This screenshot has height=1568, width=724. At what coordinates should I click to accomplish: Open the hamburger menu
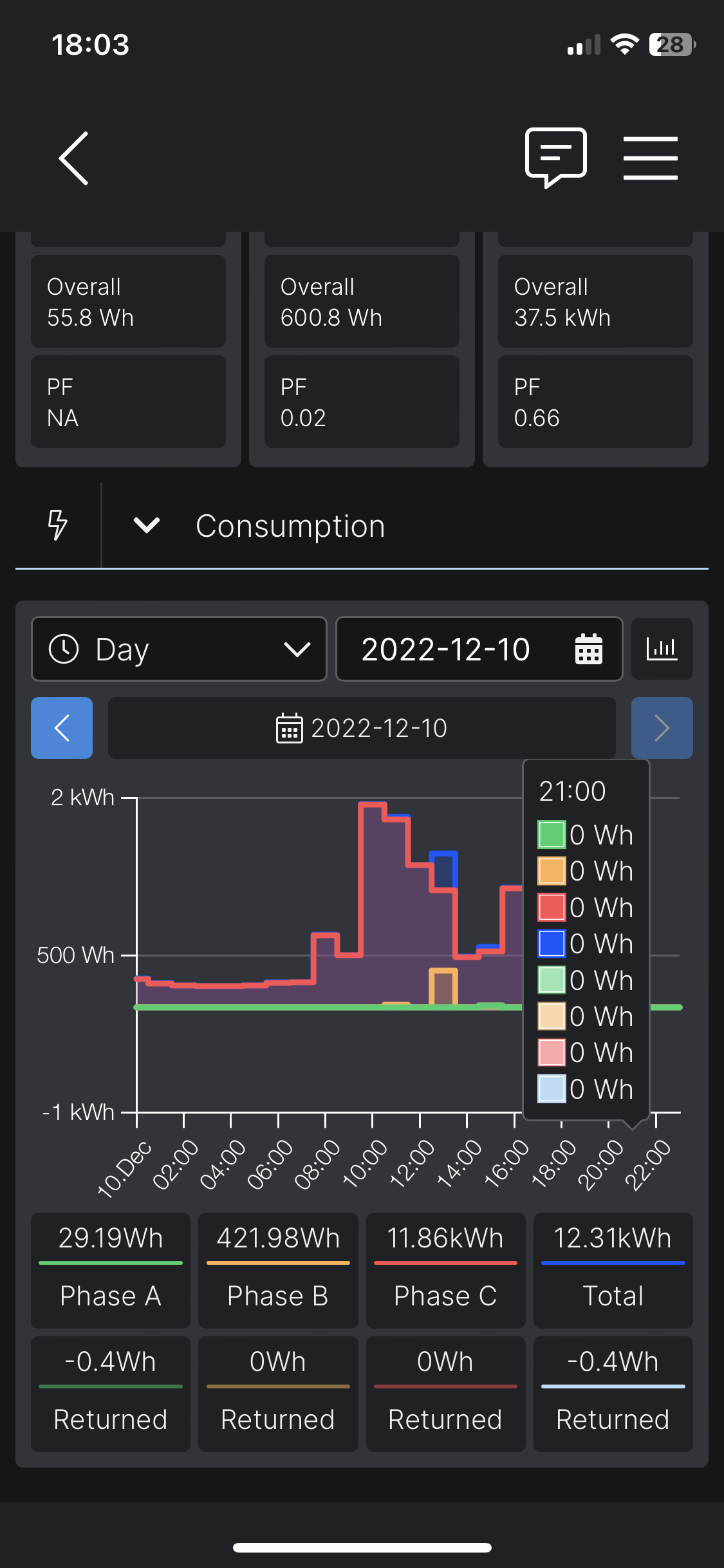(650, 158)
